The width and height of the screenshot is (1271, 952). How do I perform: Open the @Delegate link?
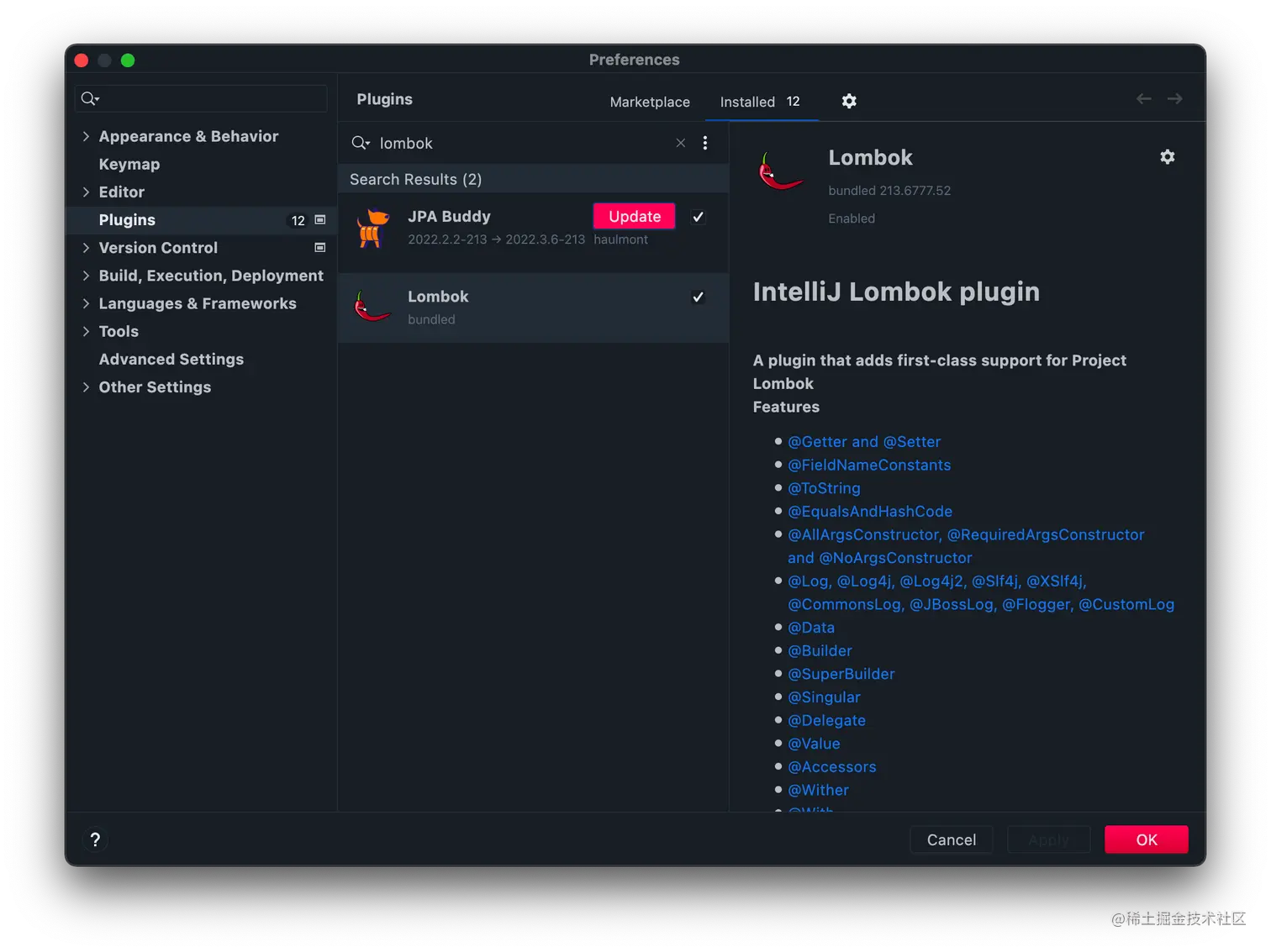point(826,720)
